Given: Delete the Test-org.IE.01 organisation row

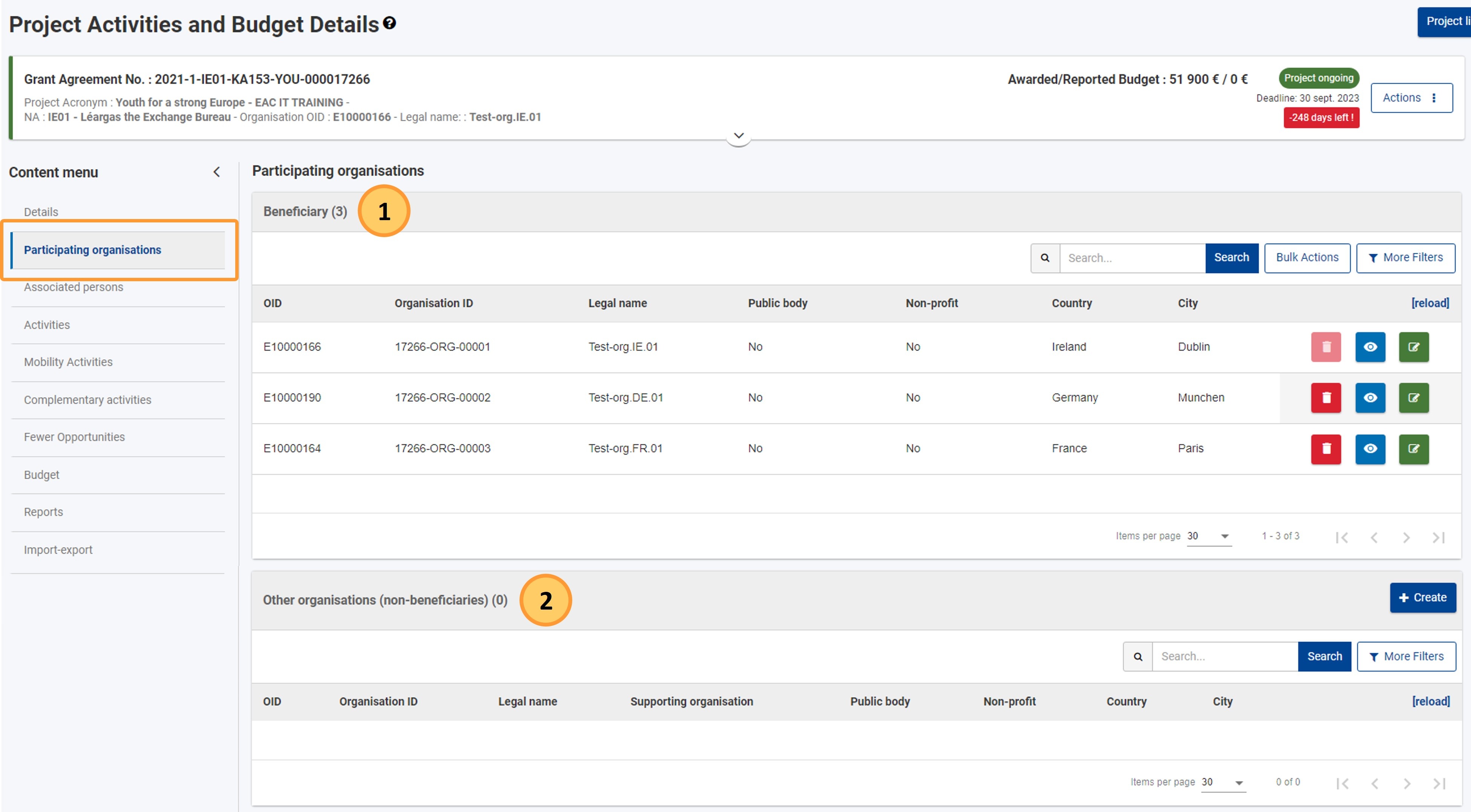Looking at the screenshot, I should (x=1326, y=346).
